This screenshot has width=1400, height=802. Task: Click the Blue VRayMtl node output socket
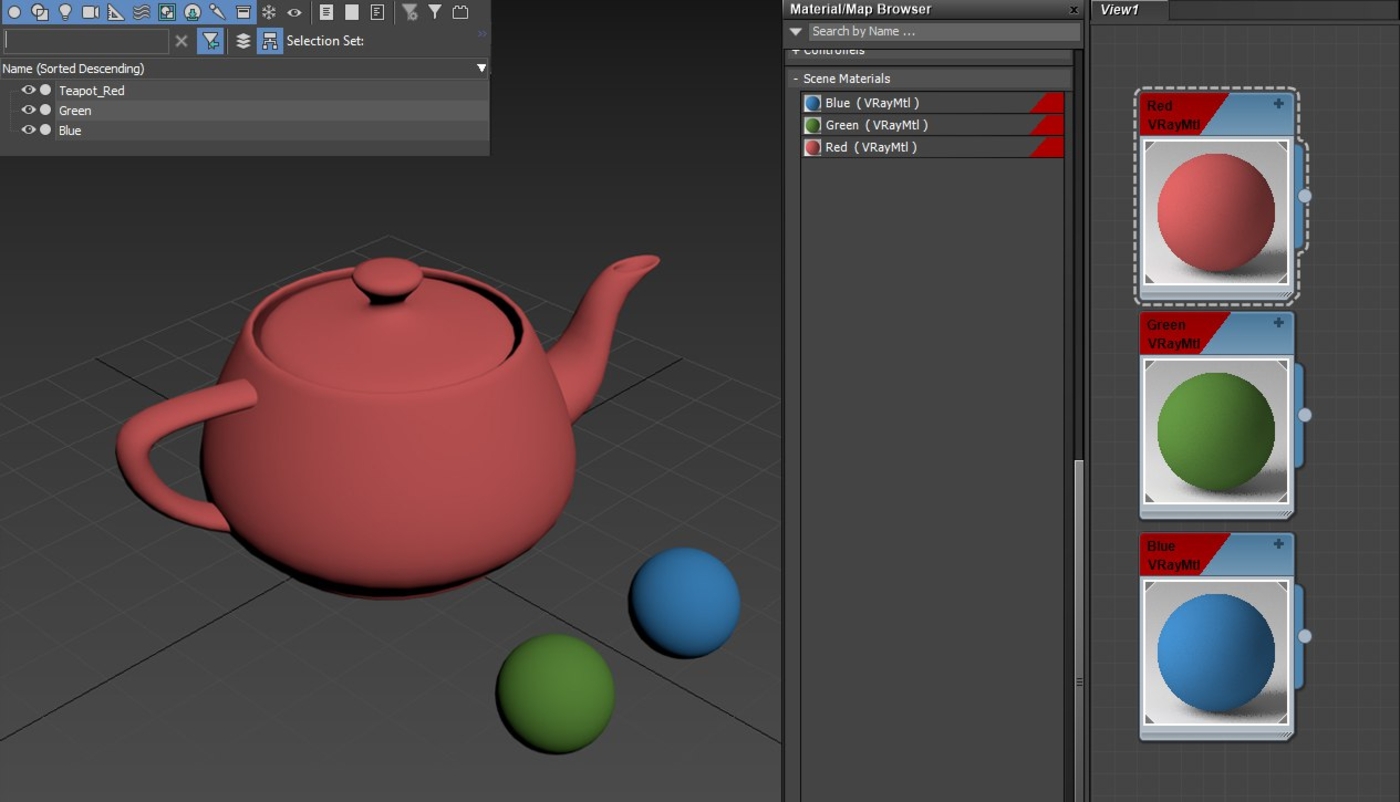[x=1305, y=636]
